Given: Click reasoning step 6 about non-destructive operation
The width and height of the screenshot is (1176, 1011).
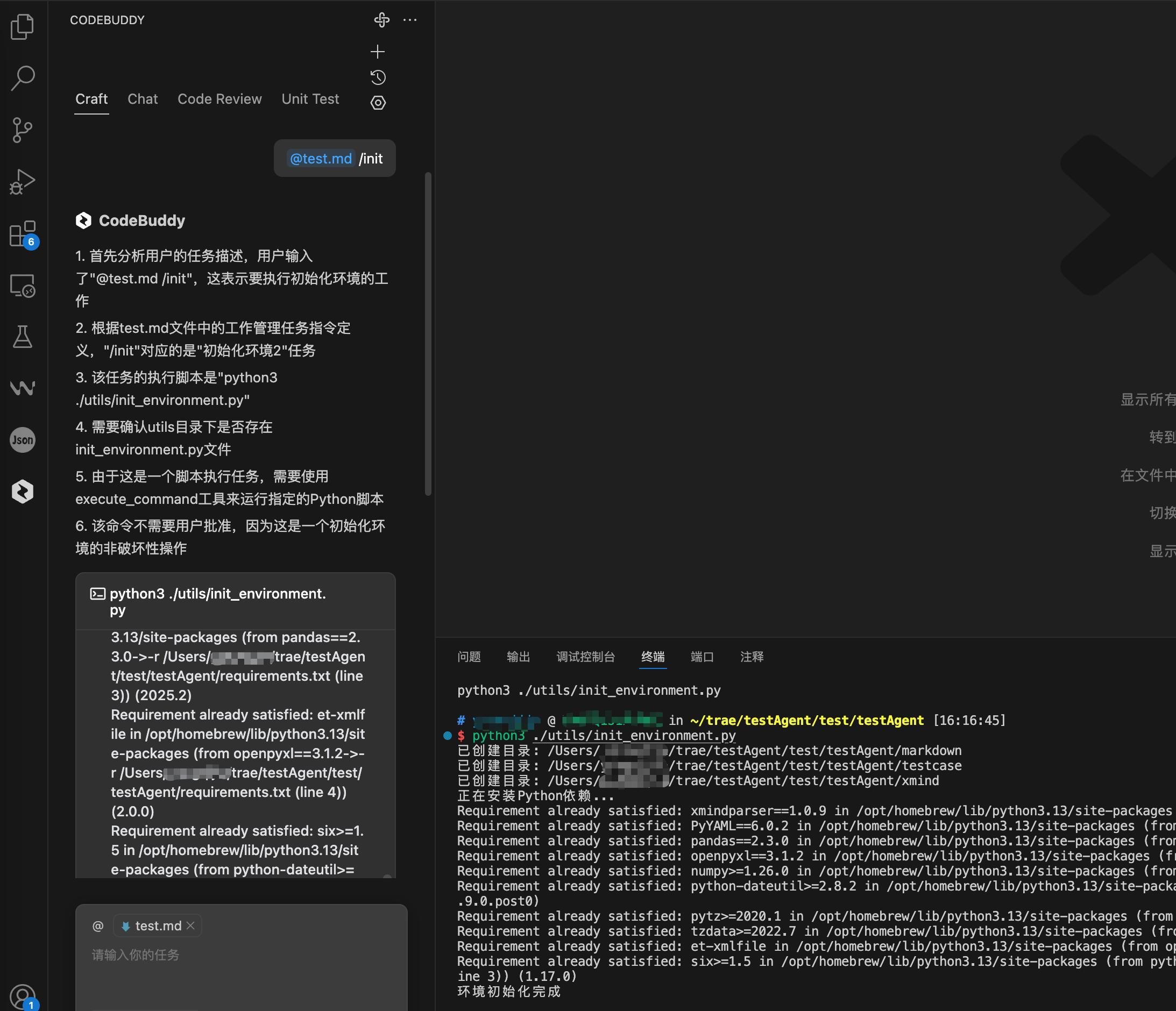Looking at the screenshot, I should pos(230,537).
